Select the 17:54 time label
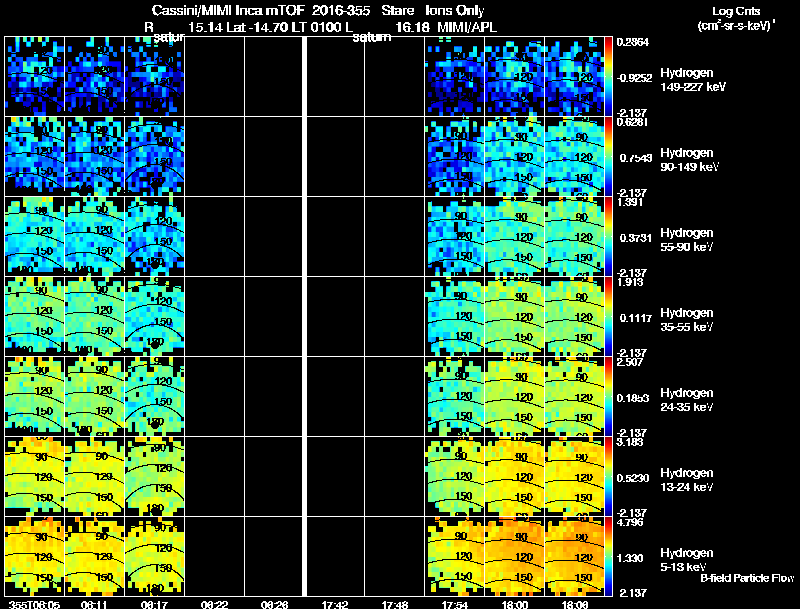 click(455, 604)
